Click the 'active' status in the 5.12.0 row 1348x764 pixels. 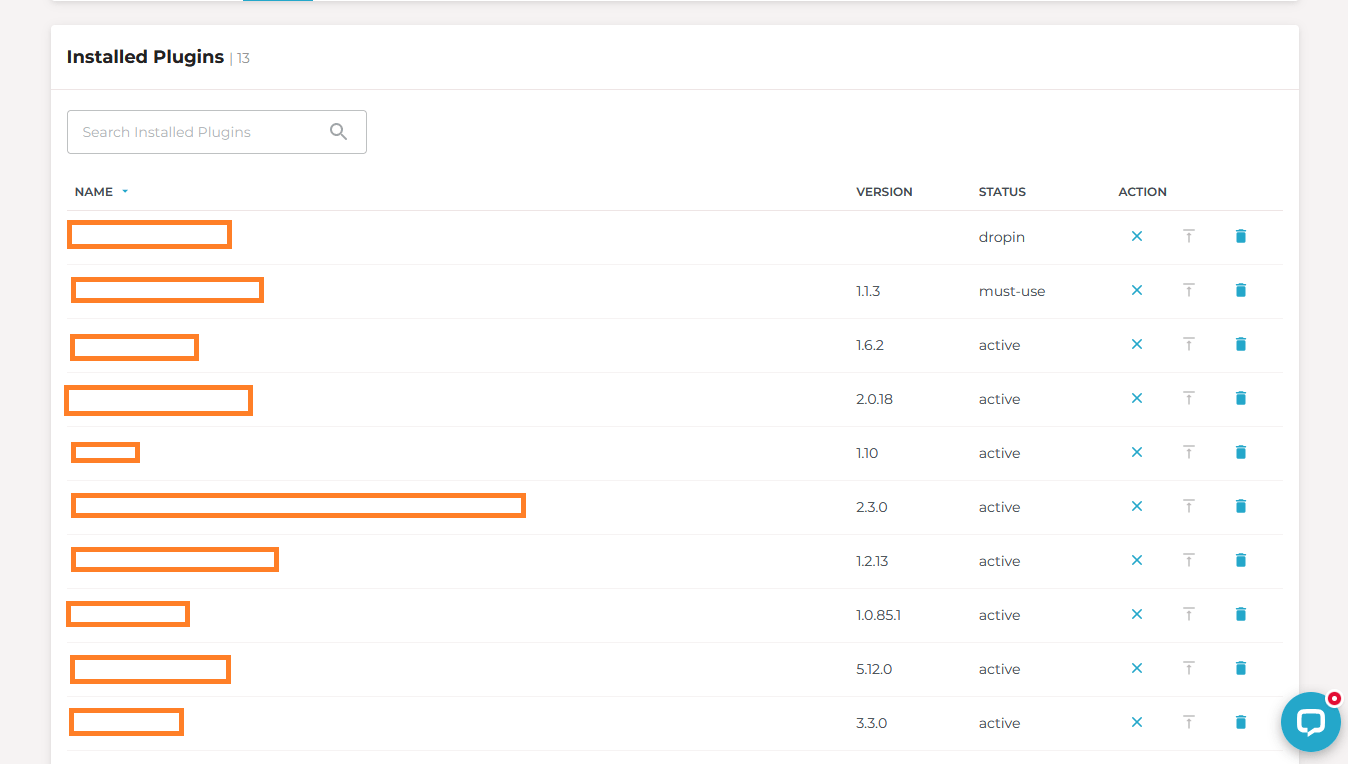click(999, 669)
